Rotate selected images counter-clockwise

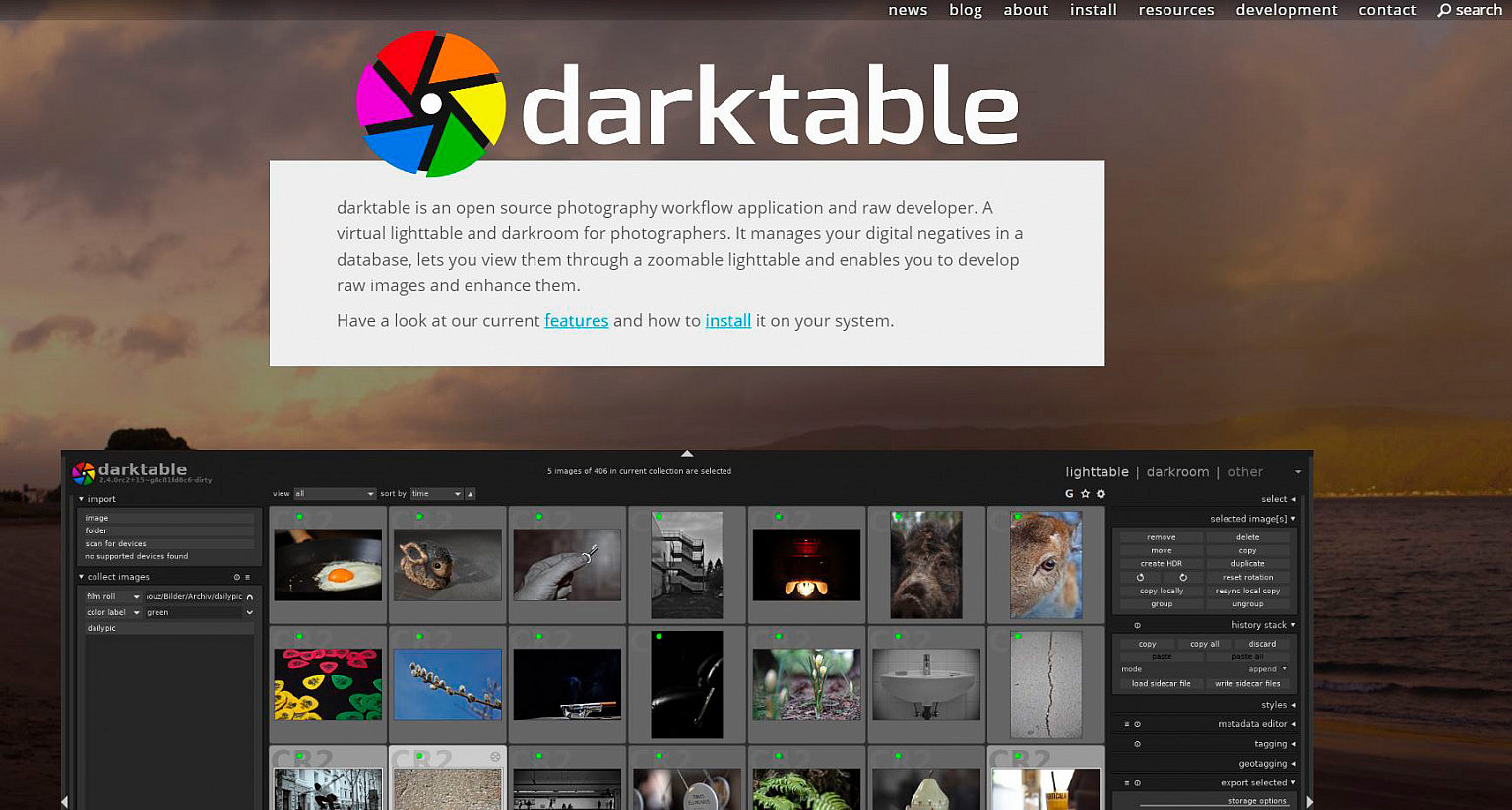coord(1140,577)
